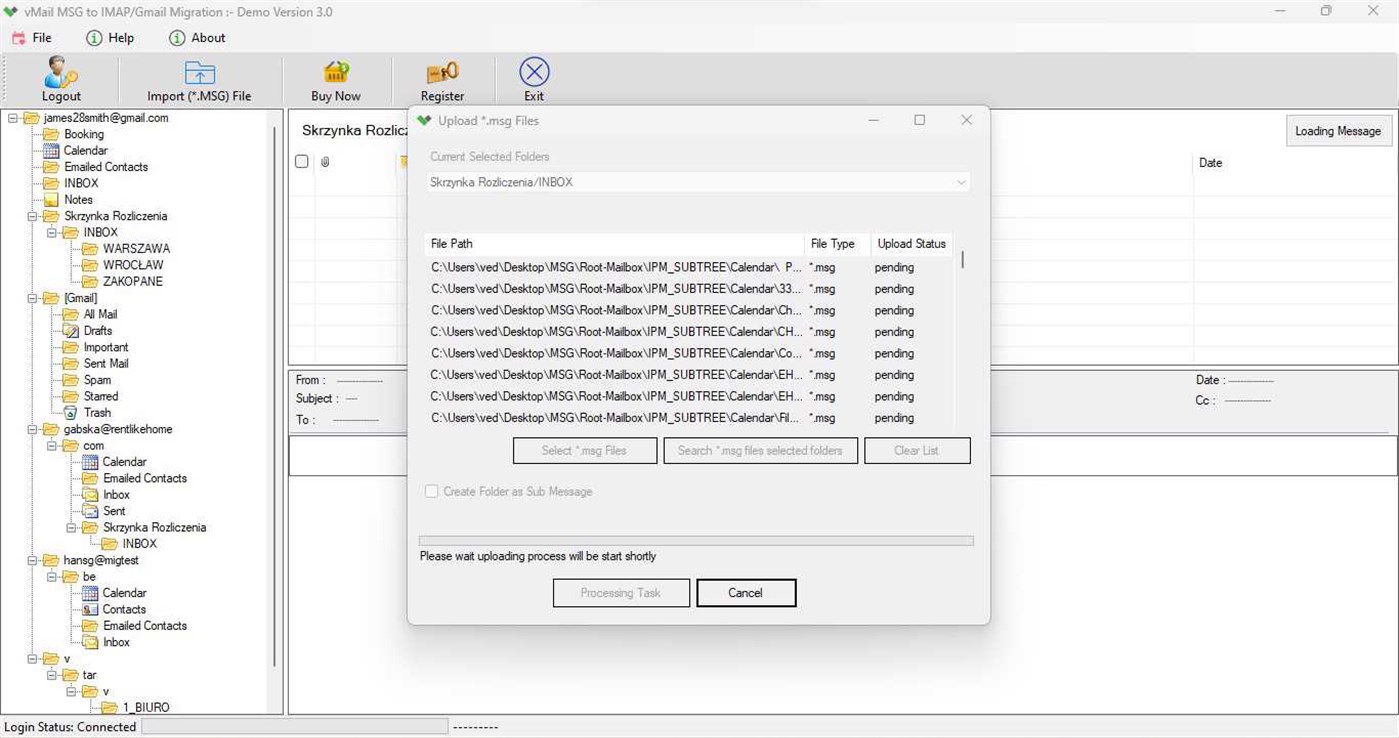Select the Important folder
This screenshot has width=1399, height=738.
106,347
